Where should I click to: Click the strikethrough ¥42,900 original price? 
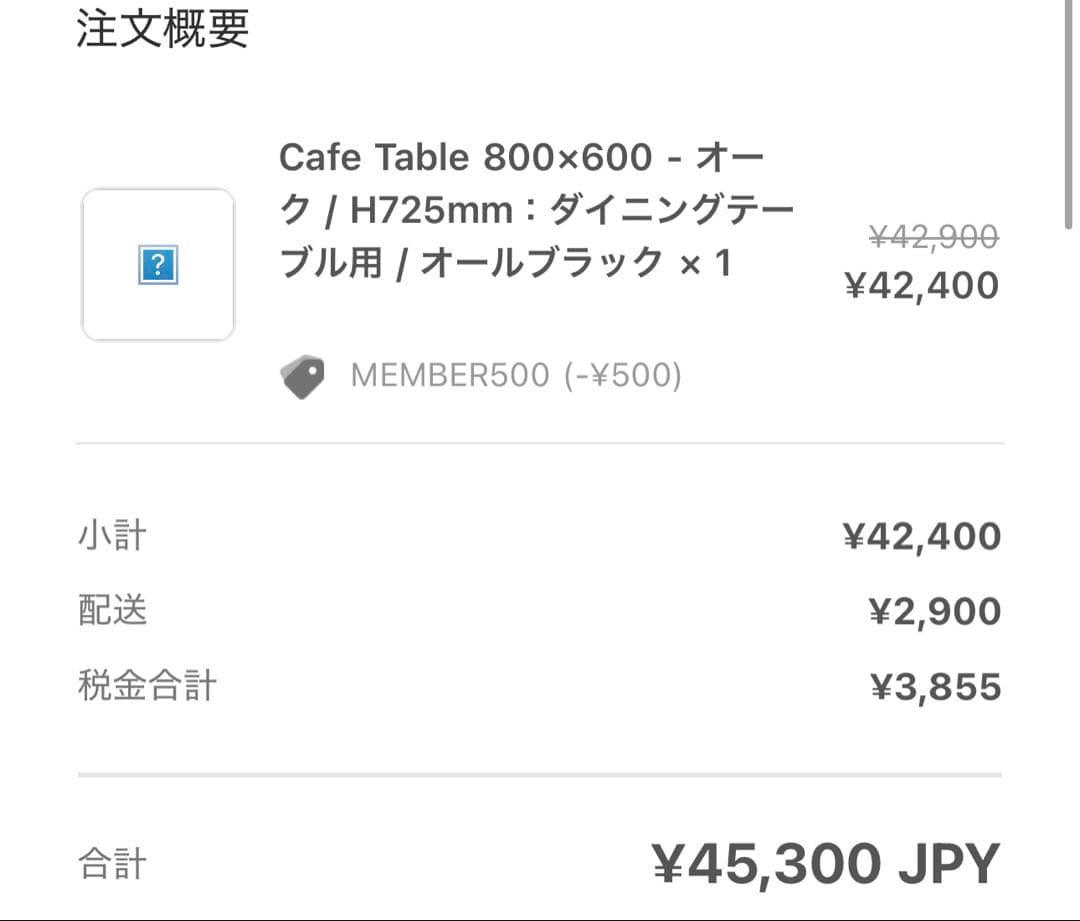[933, 237]
